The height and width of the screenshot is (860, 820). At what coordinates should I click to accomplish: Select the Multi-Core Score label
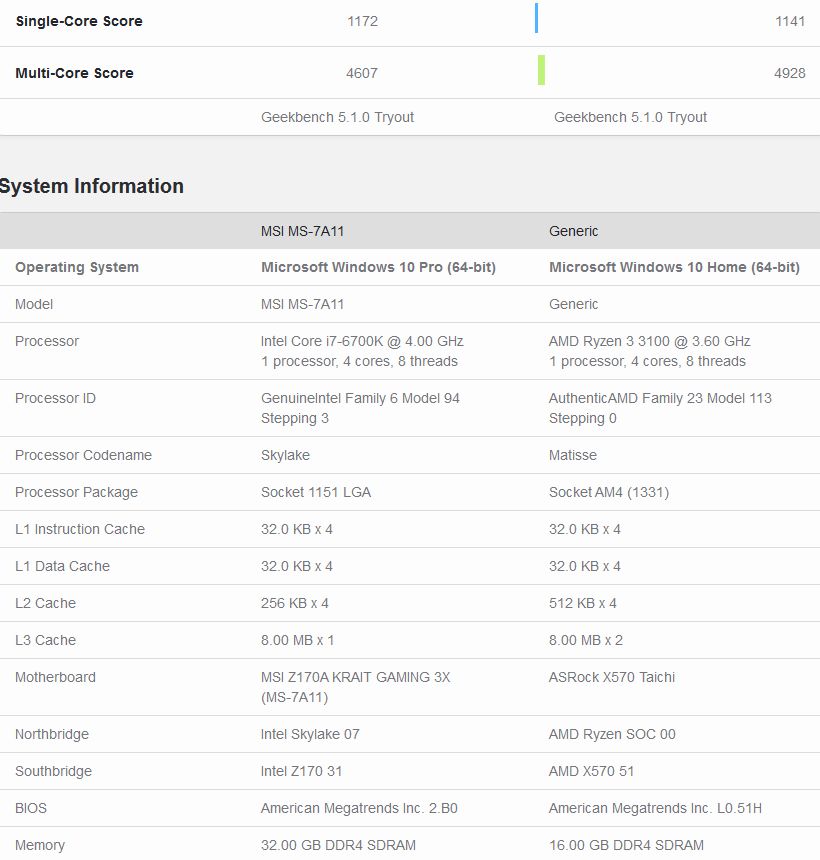(75, 73)
